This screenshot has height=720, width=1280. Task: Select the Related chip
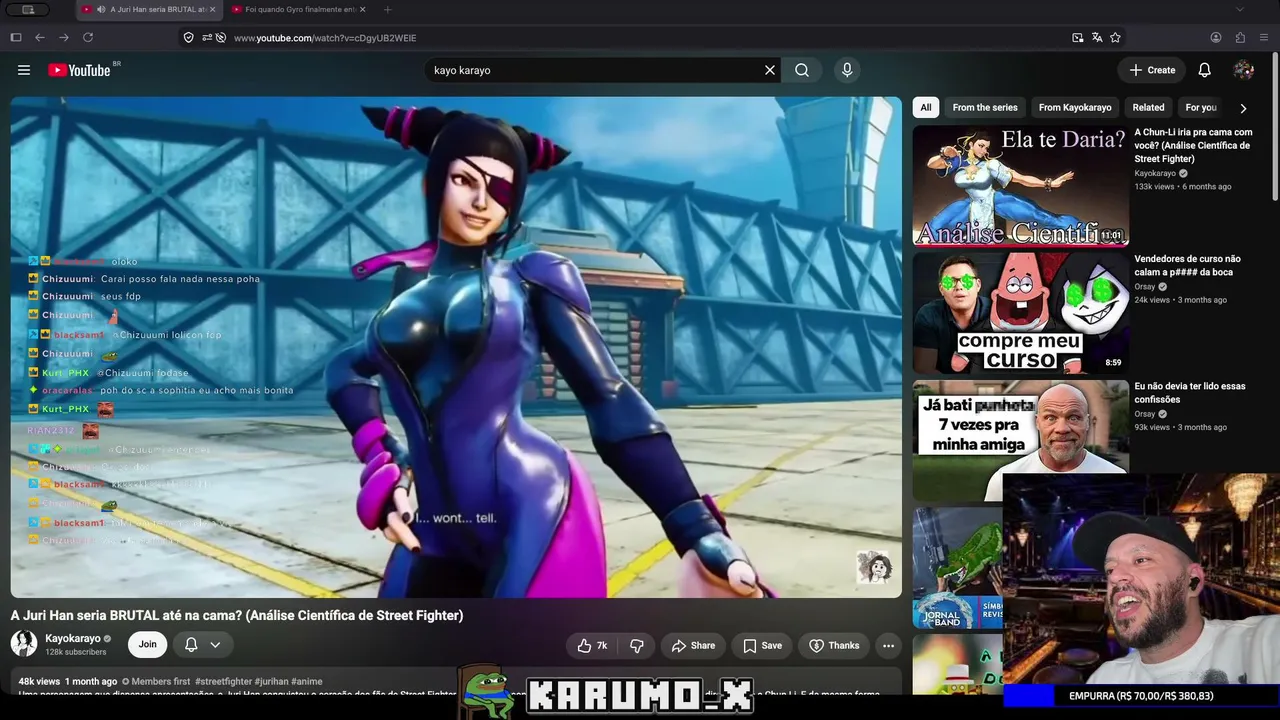[1148, 107]
